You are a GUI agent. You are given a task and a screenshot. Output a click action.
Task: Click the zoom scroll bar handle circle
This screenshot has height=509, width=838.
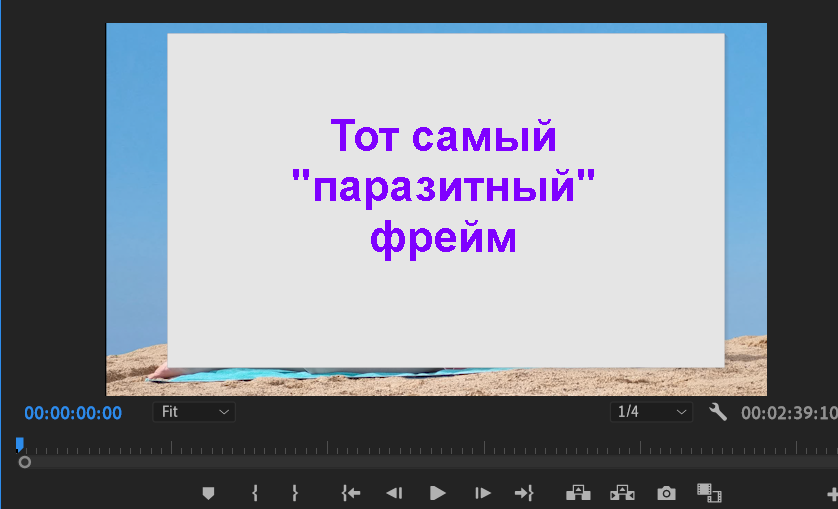point(25,462)
